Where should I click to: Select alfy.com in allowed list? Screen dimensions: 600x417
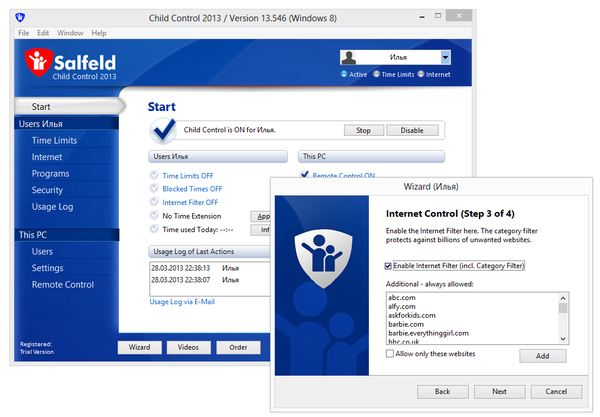point(402,306)
